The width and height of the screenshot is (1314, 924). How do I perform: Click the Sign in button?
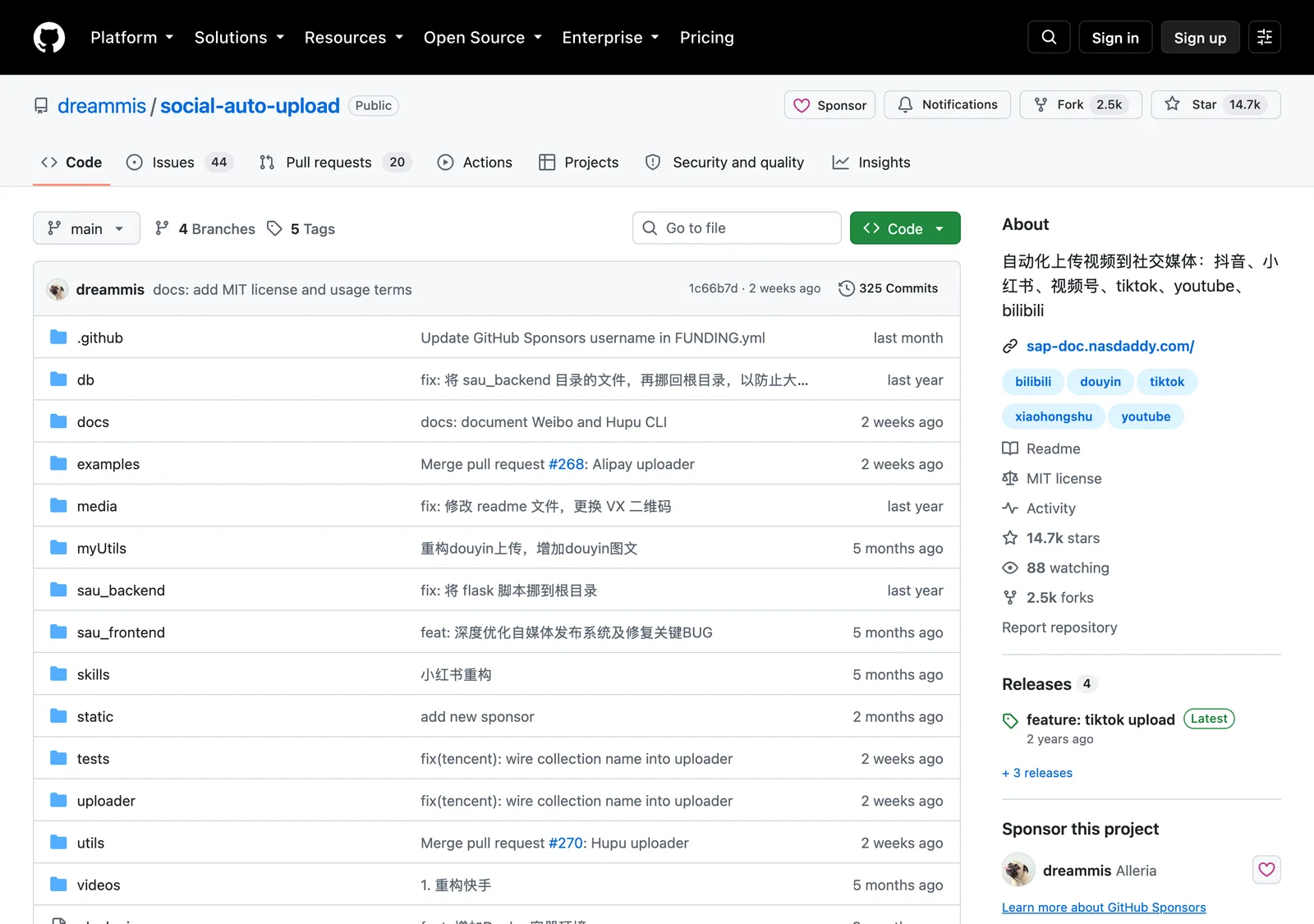coord(1115,38)
